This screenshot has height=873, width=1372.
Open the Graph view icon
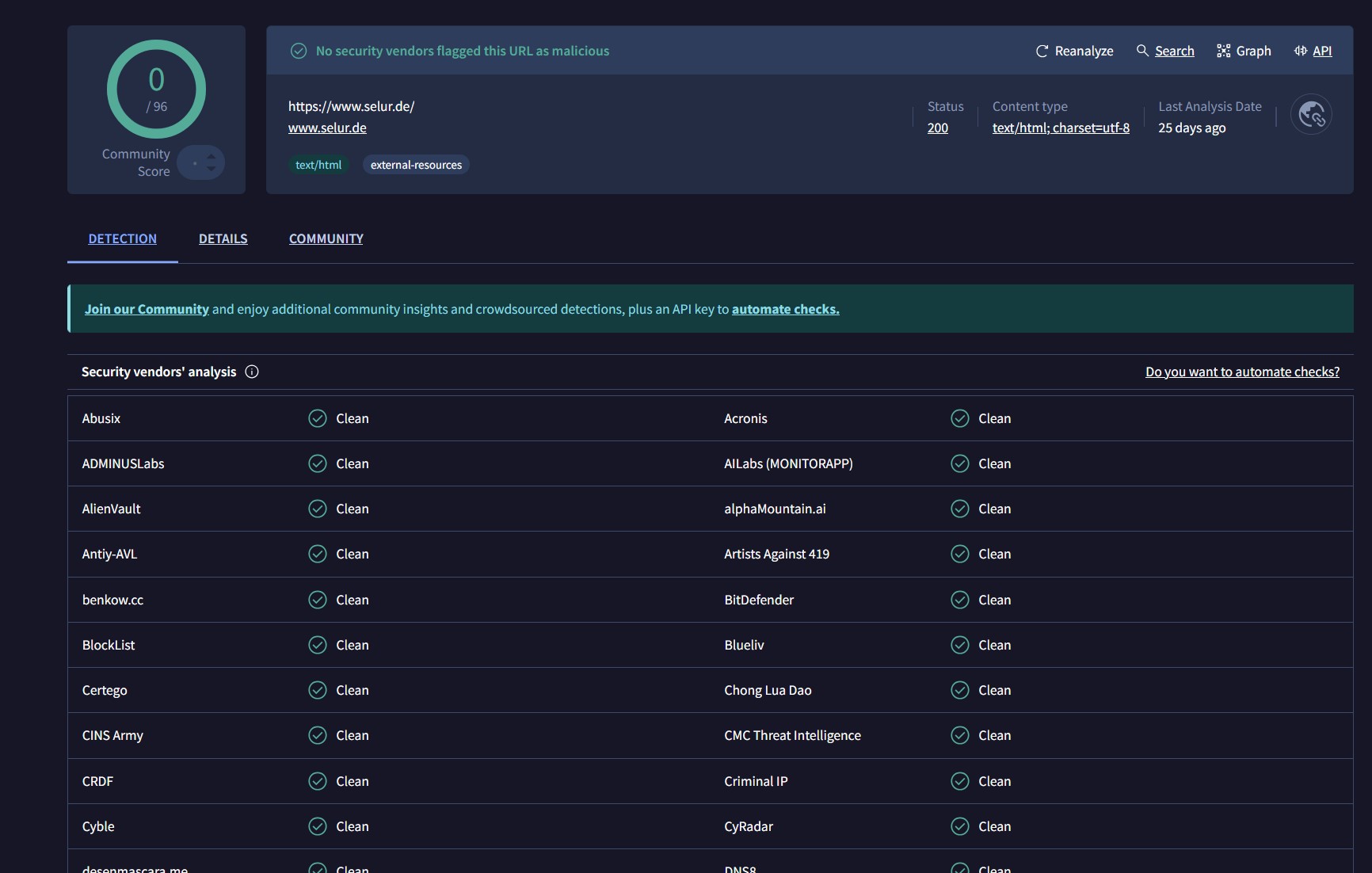click(x=1224, y=51)
